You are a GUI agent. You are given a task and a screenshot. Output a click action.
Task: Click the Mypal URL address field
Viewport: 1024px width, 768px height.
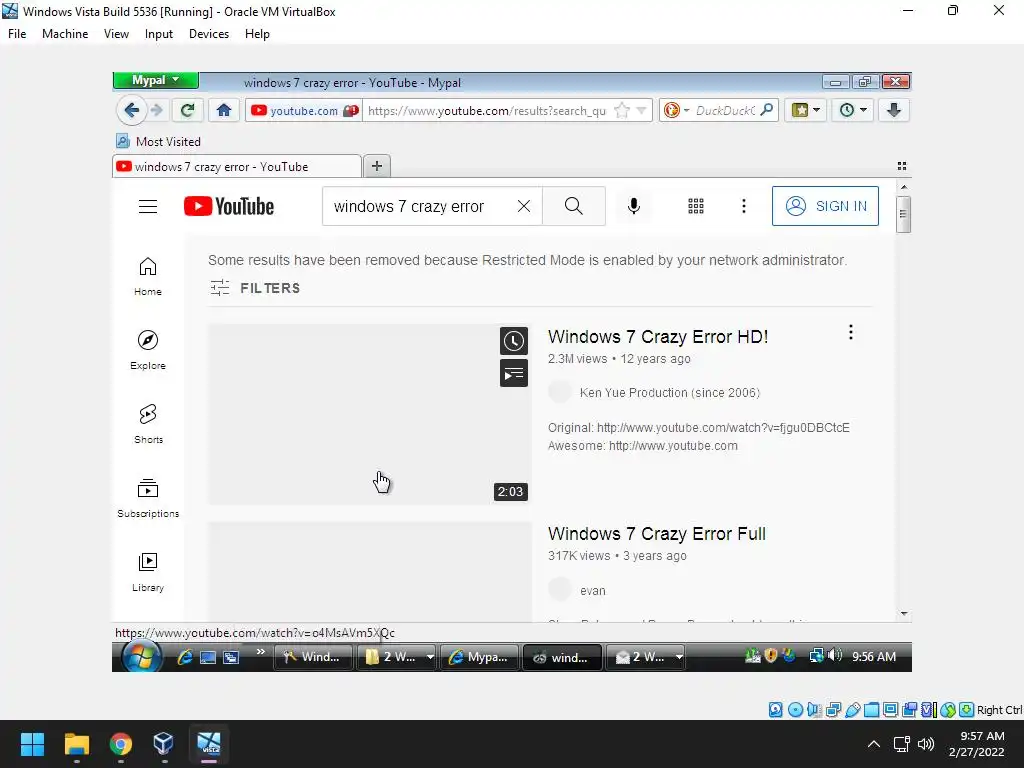pyautogui.click(x=487, y=110)
